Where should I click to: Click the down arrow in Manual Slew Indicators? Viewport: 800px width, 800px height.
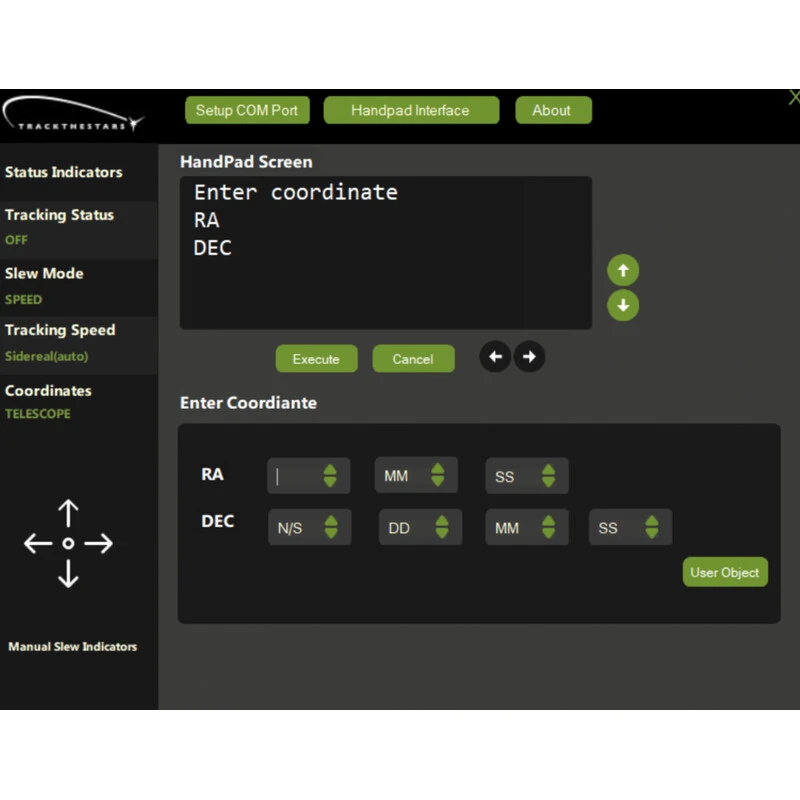coord(68,573)
